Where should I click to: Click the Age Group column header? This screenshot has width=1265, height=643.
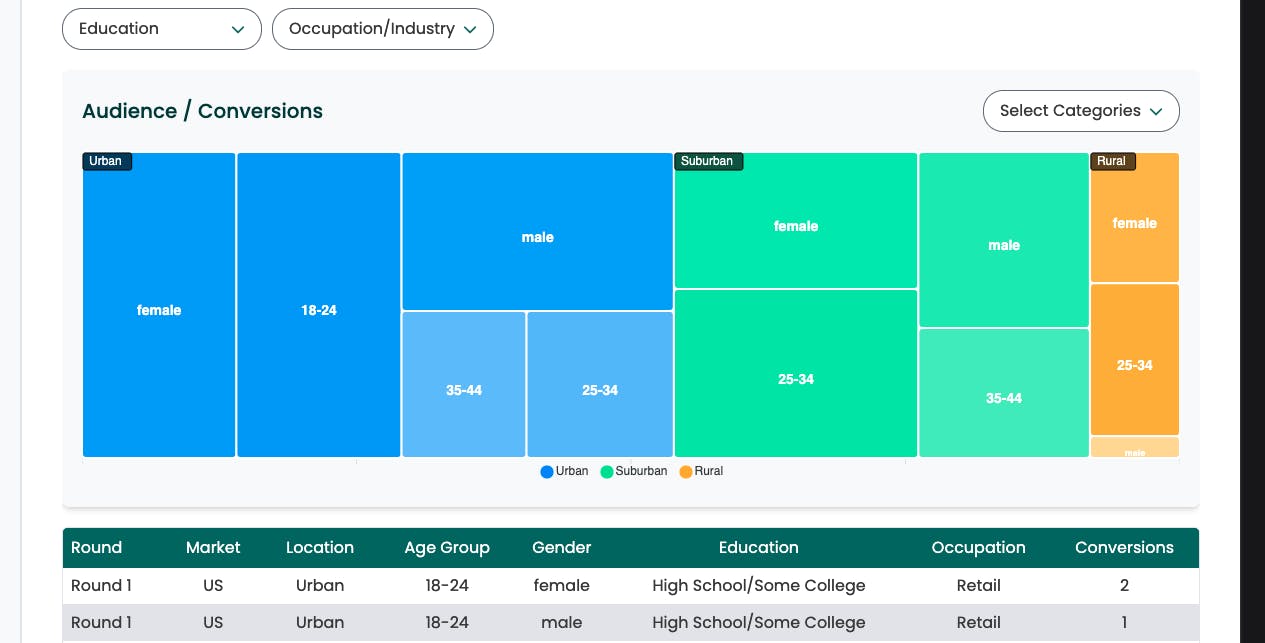[x=447, y=548]
